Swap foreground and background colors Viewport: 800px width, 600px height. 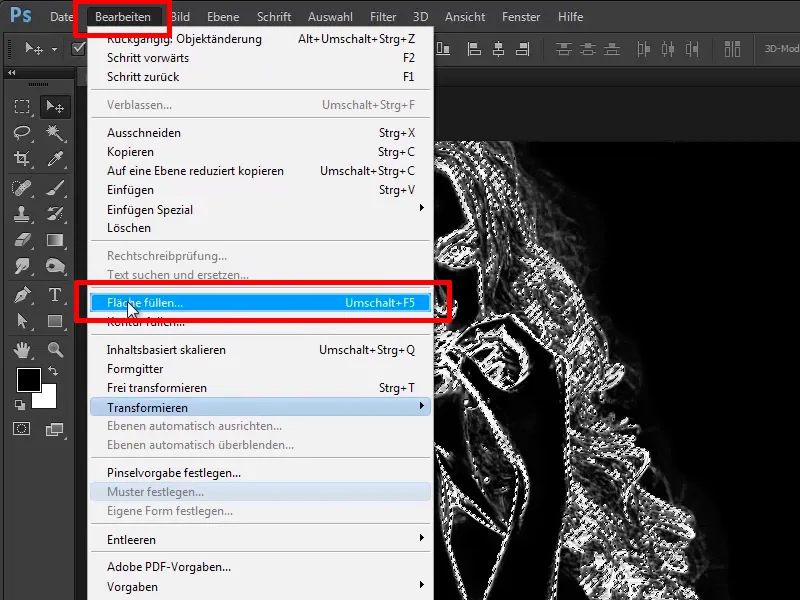pyautogui.click(x=53, y=370)
